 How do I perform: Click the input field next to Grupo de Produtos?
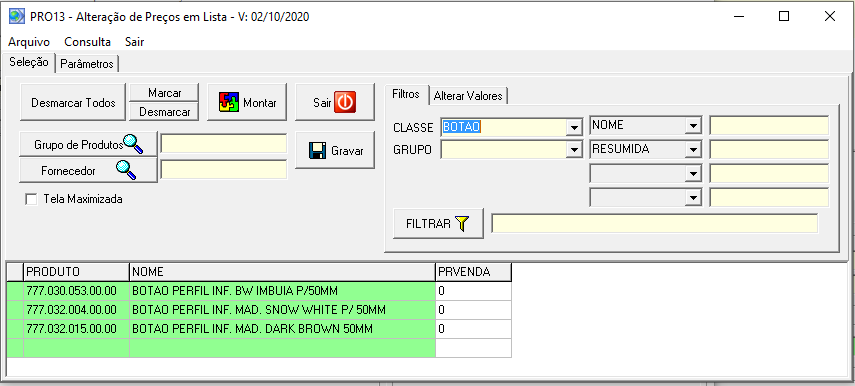[224, 144]
